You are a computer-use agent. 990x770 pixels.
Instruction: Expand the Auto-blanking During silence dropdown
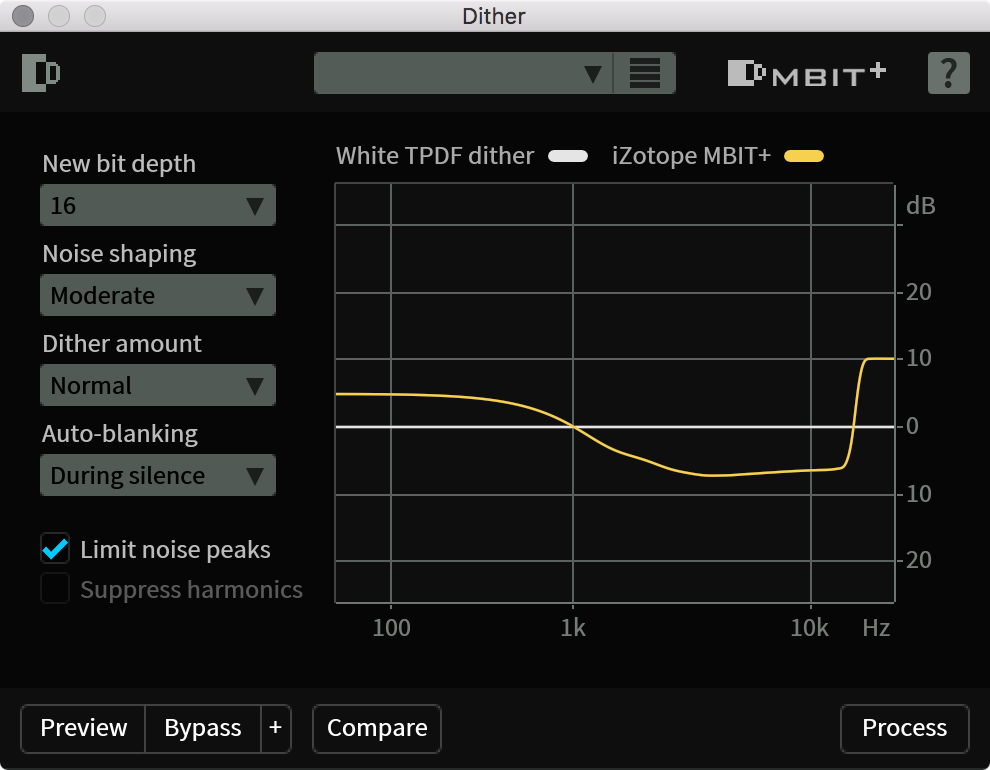tap(158, 475)
